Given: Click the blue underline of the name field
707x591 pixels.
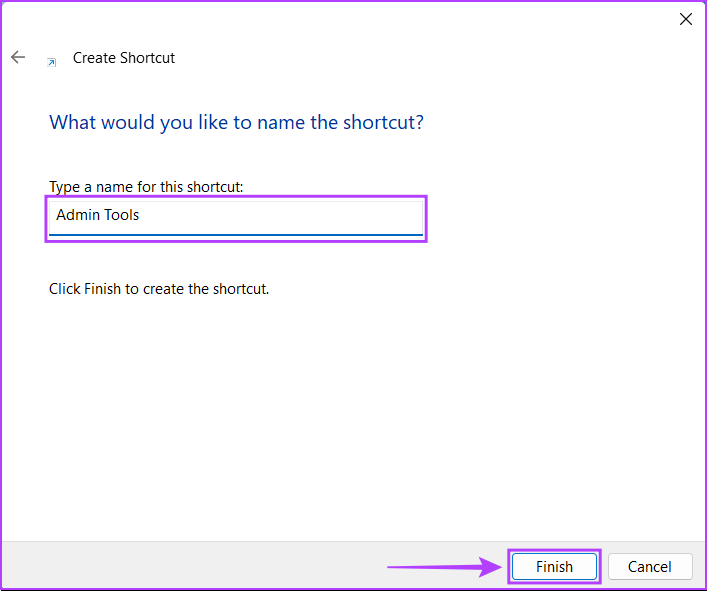Looking at the screenshot, I should tap(236, 235).
